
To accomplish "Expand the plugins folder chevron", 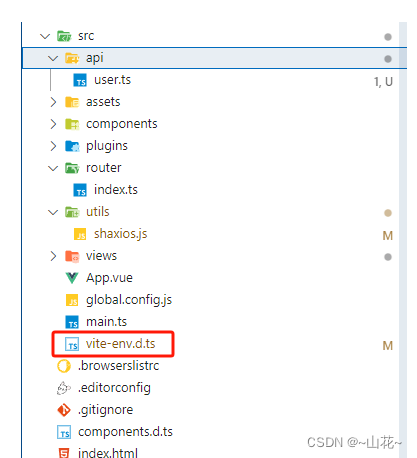I will pyautogui.click(x=53, y=146).
